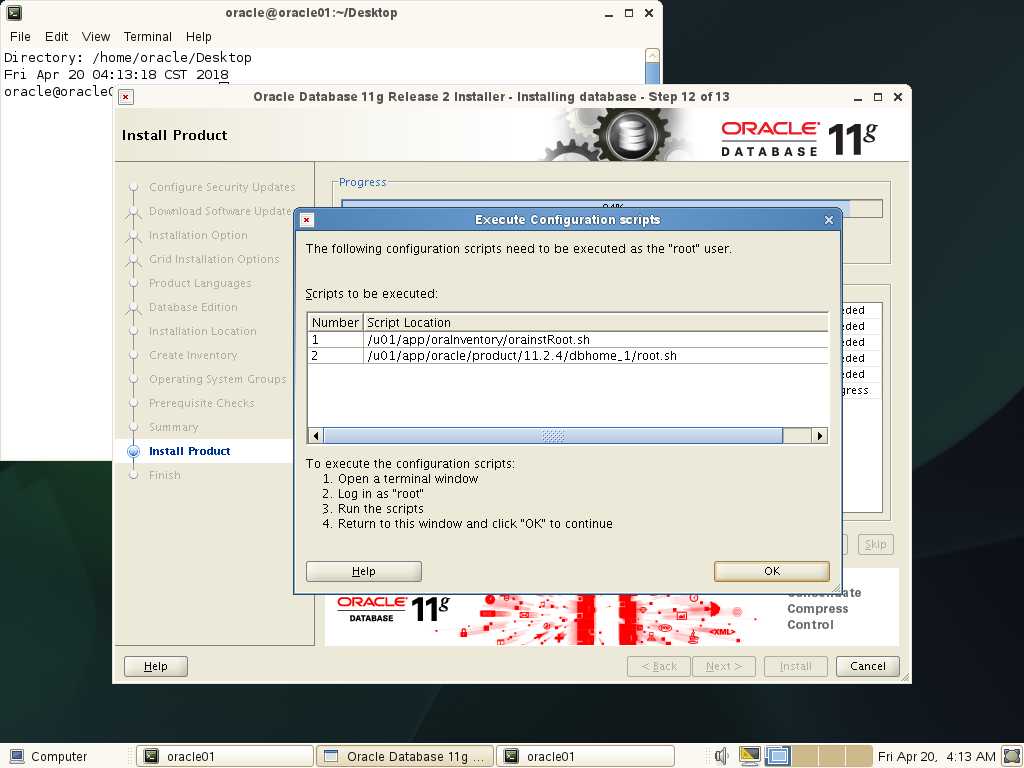Screen dimensions: 1024x768
Task: Click the installer window Help button
Action: pos(155,666)
